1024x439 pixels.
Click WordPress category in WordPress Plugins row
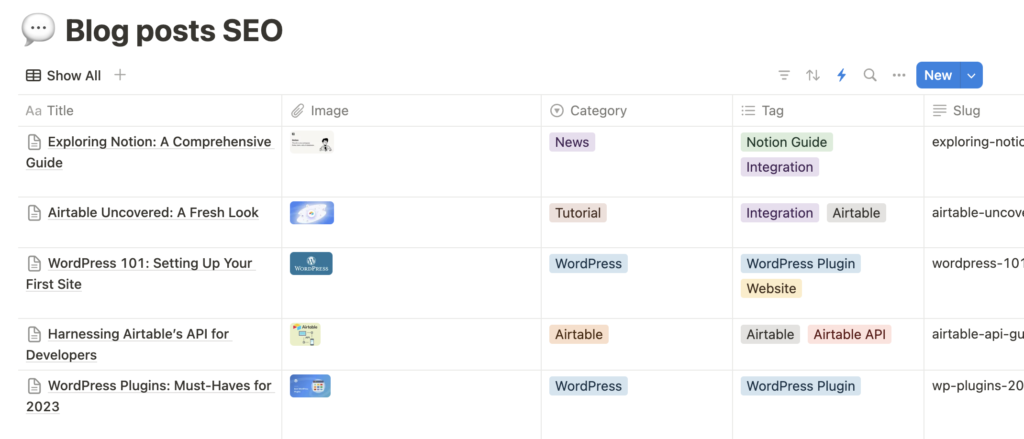(x=588, y=386)
